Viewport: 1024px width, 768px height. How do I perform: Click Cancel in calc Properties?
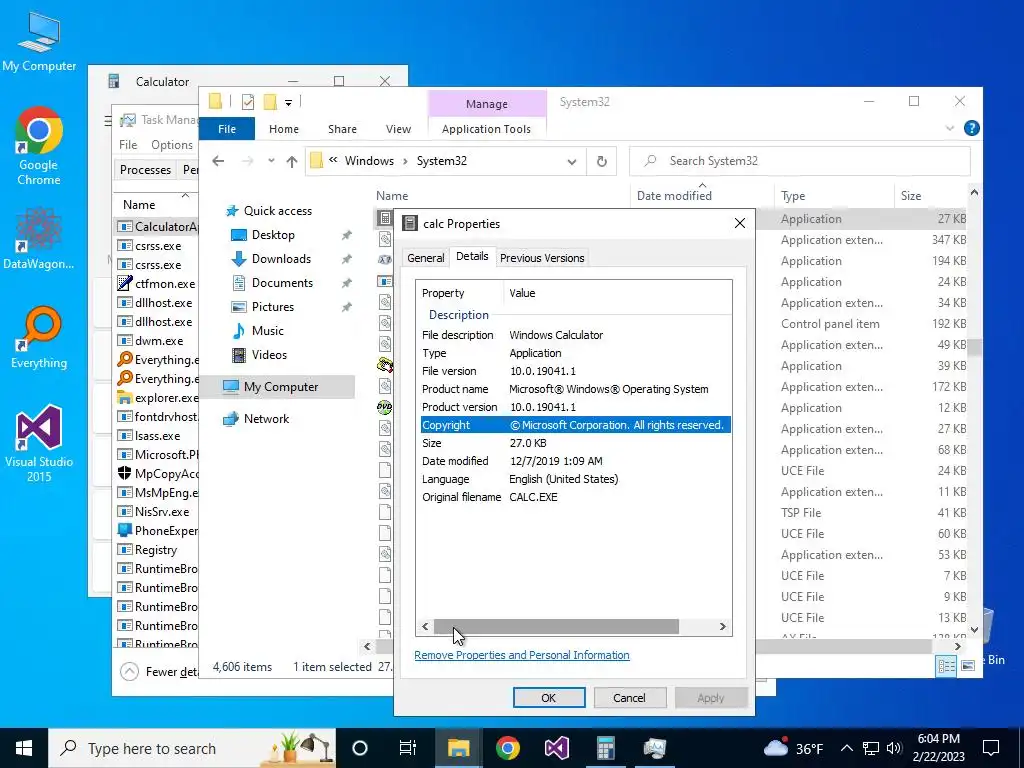tap(629, 697)
